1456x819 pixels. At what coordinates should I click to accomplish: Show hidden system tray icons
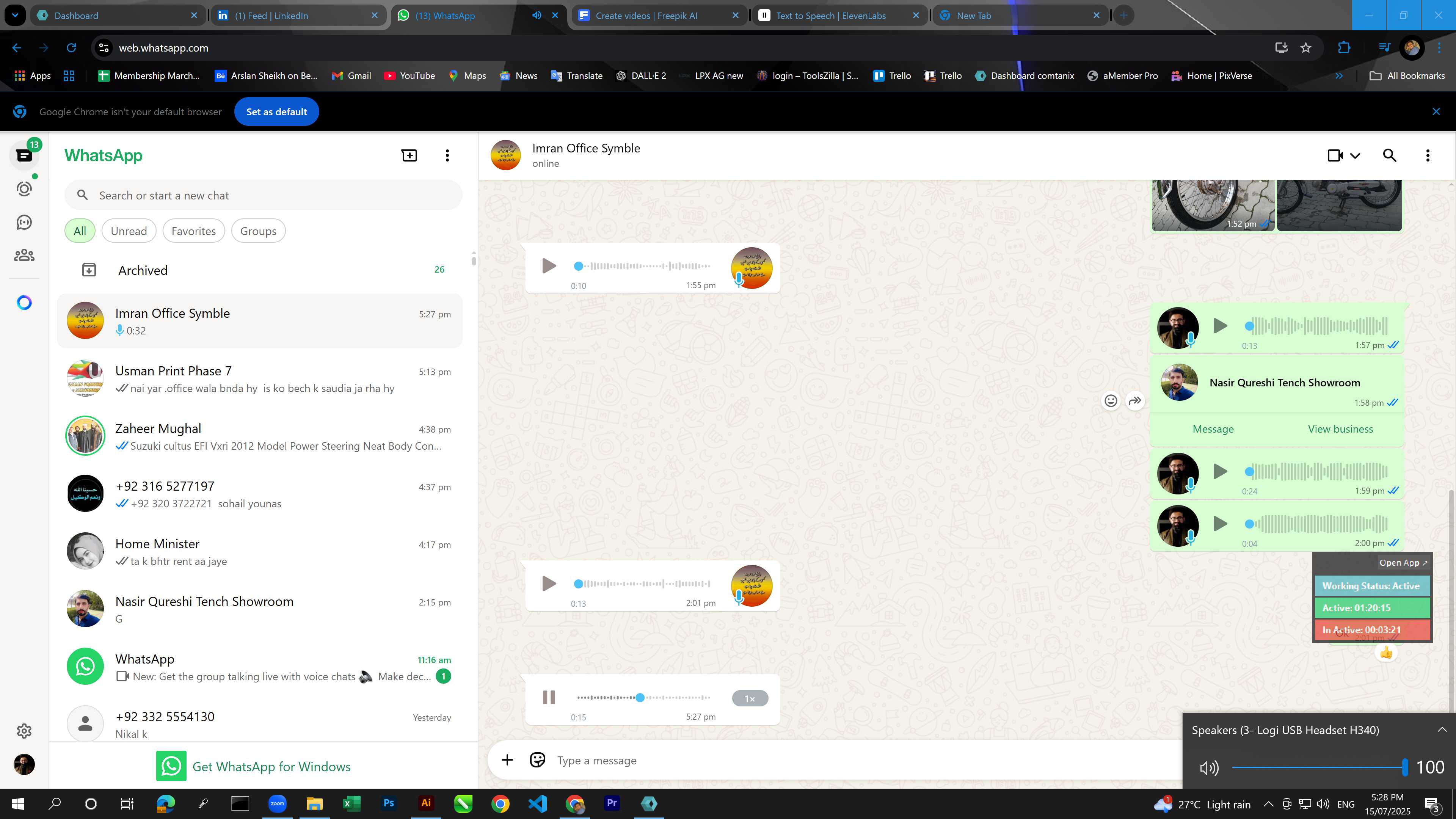click(1268, 804)
